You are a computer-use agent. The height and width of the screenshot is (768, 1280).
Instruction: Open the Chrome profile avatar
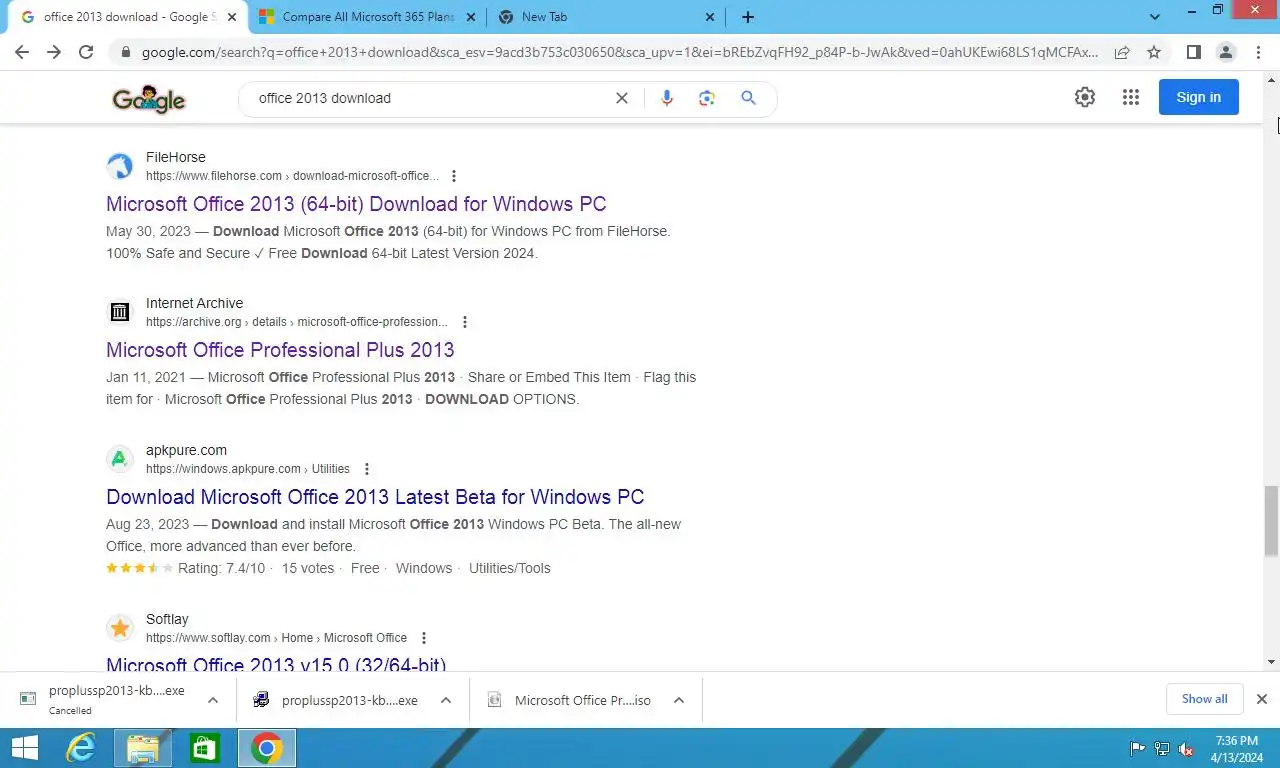[x=1226, y=52]
